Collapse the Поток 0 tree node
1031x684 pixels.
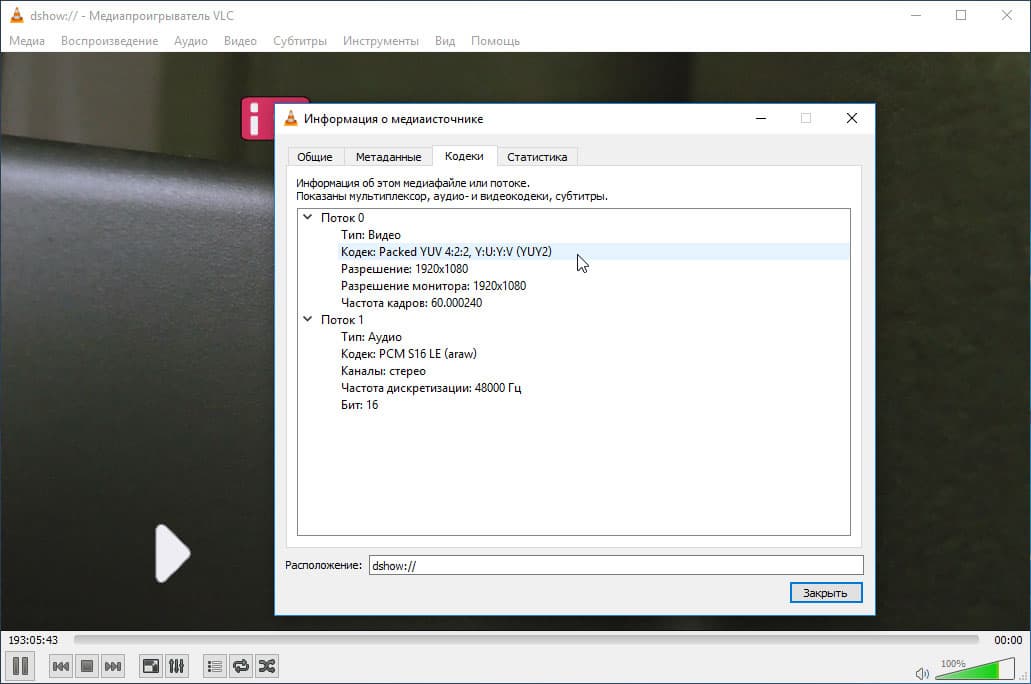coord(307,217)
